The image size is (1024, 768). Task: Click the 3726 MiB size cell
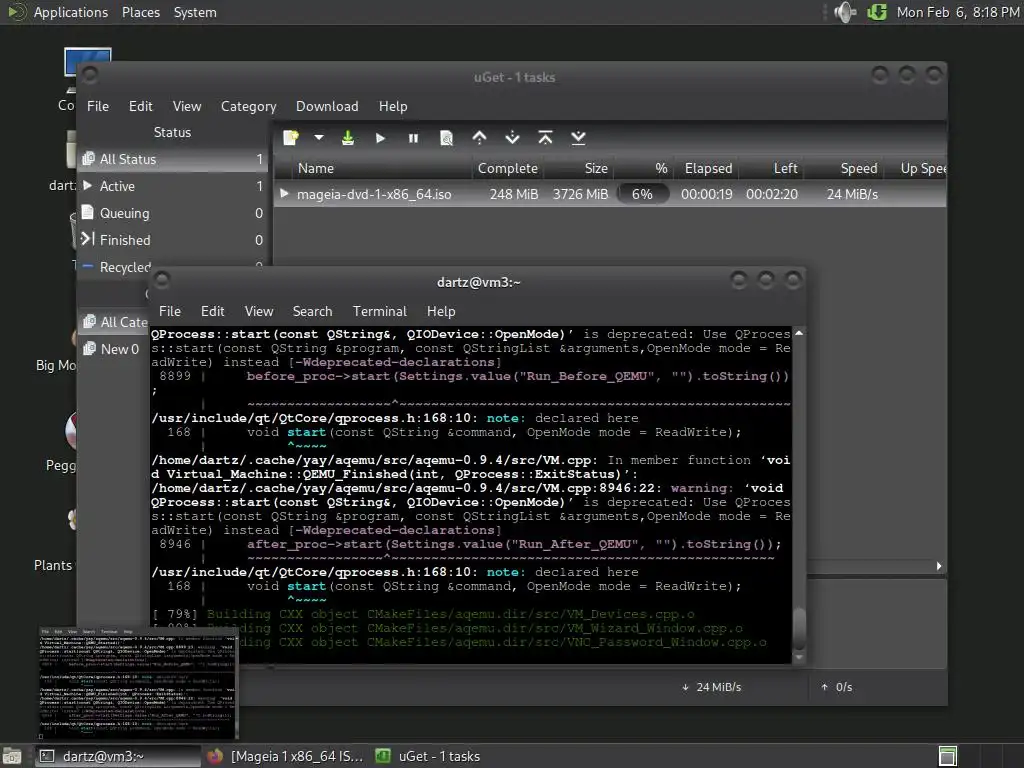tap(580, 195)
